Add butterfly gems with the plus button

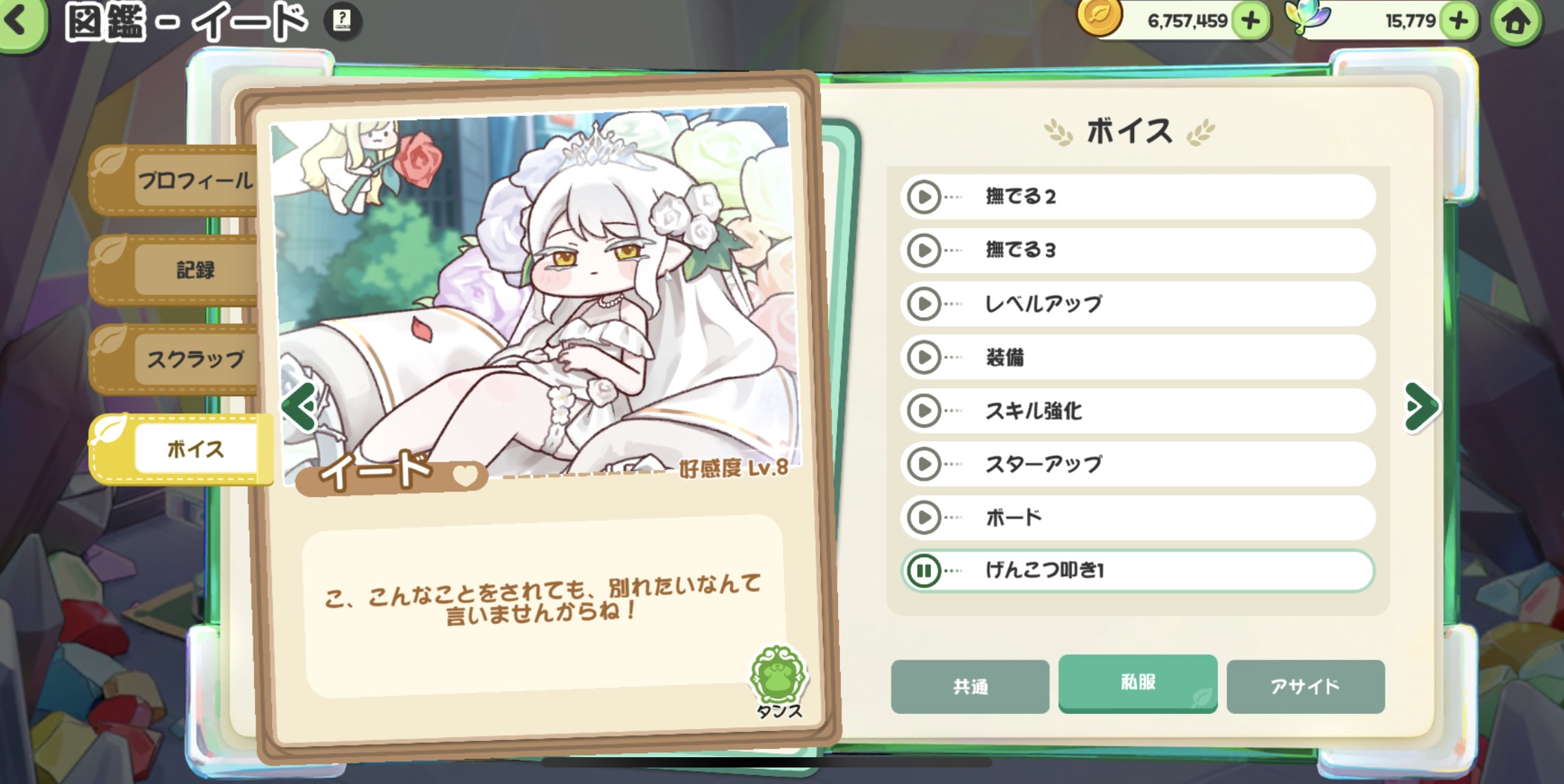[x=1458, y=21]
